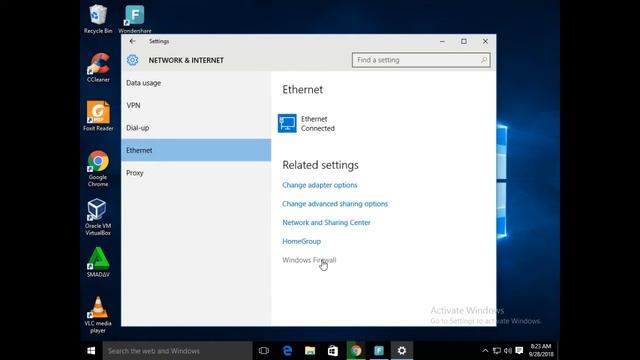Close the Settings window
This screenshot has width=640, height=360.
[485, 41]
